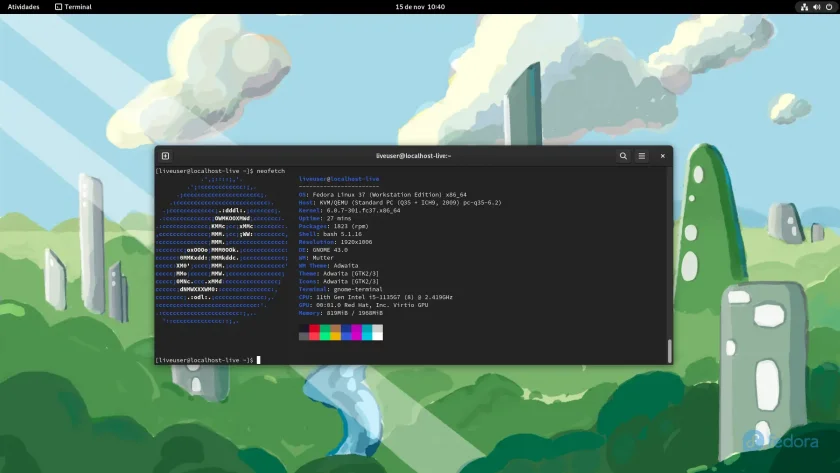Click the blue liveuser@localhost-live neofetch header

coord(339,179)
